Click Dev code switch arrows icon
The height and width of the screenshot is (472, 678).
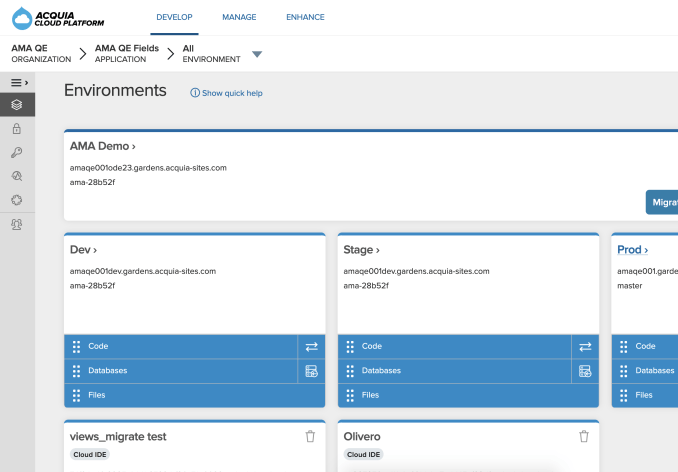point(311,346)
